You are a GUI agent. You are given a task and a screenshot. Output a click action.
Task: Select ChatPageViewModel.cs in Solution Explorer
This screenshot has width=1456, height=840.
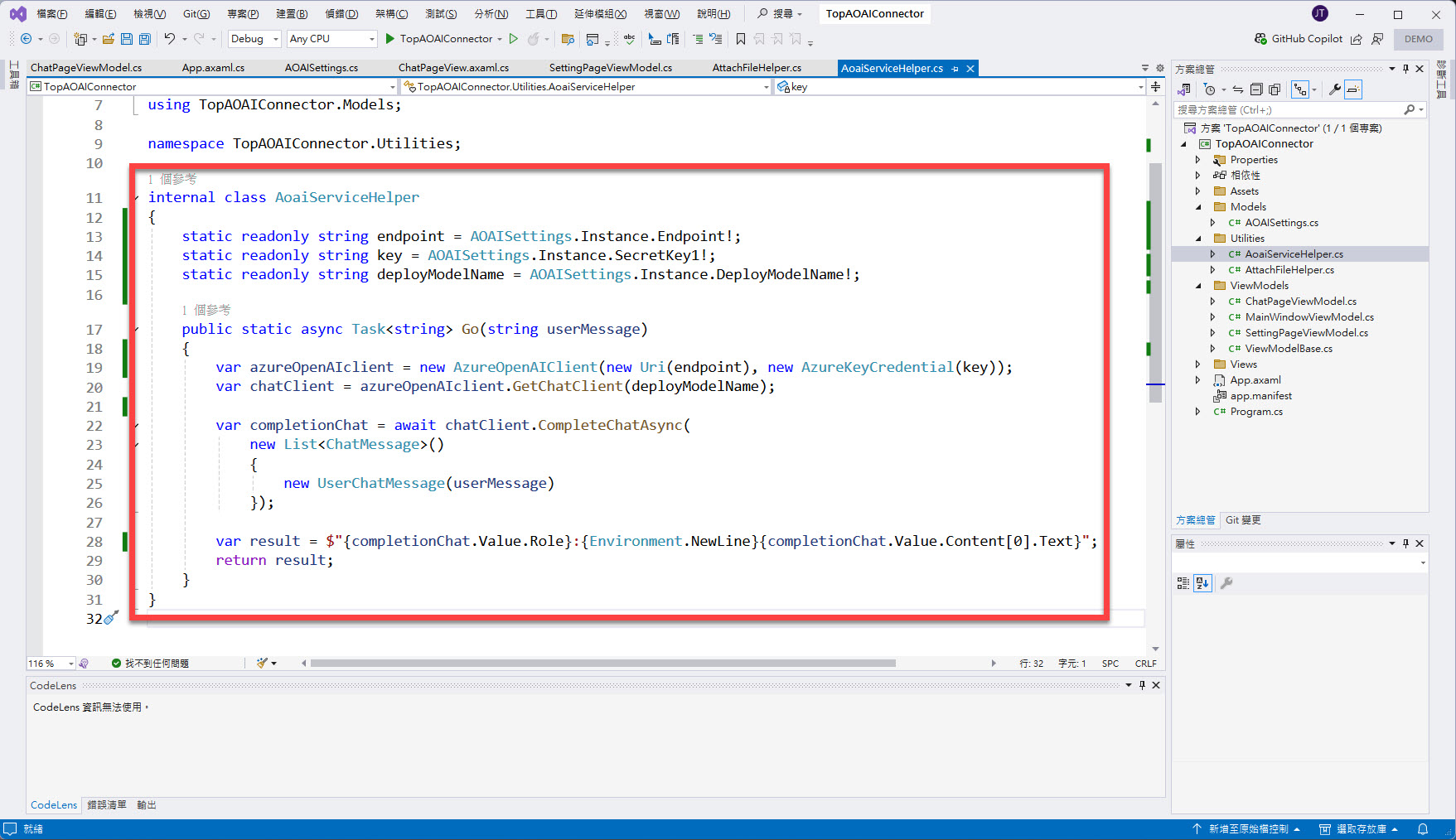pyautogui.click(x=1300, y=302)
